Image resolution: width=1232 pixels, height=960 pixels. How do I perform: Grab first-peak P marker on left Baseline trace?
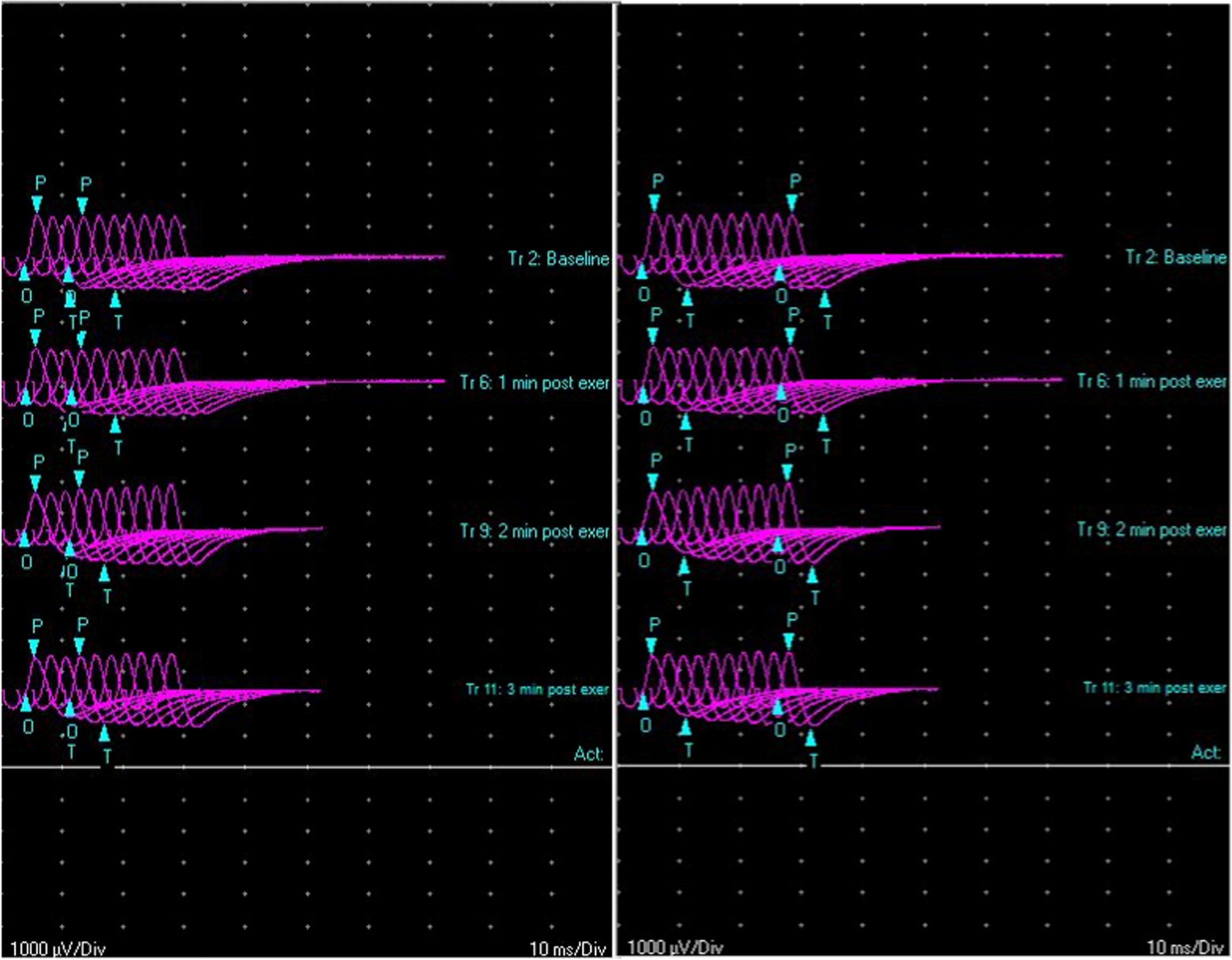(37, 205)
